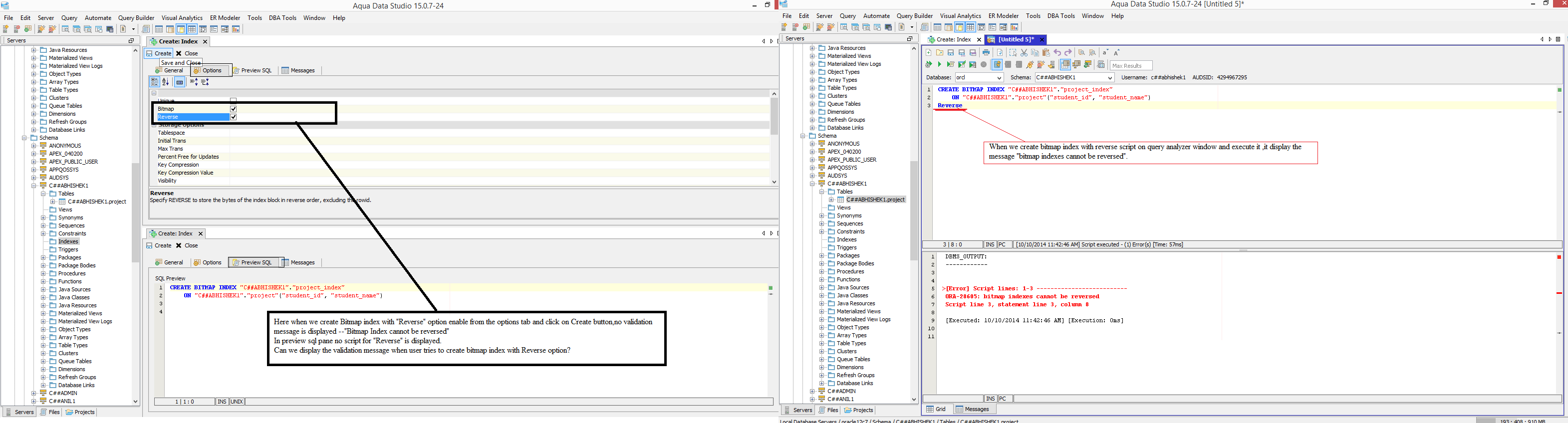Expand Synonyms folder in right window tree
1568x423 pixels.
(x=822, y=215)
